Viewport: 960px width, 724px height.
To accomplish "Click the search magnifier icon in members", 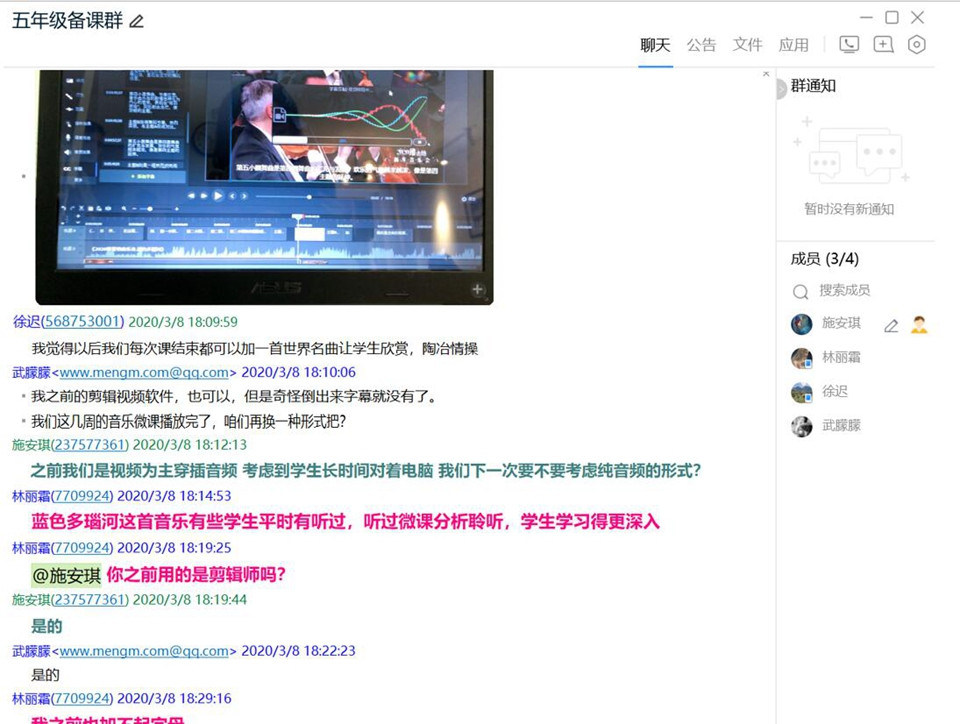I will (x=800, y=292).
